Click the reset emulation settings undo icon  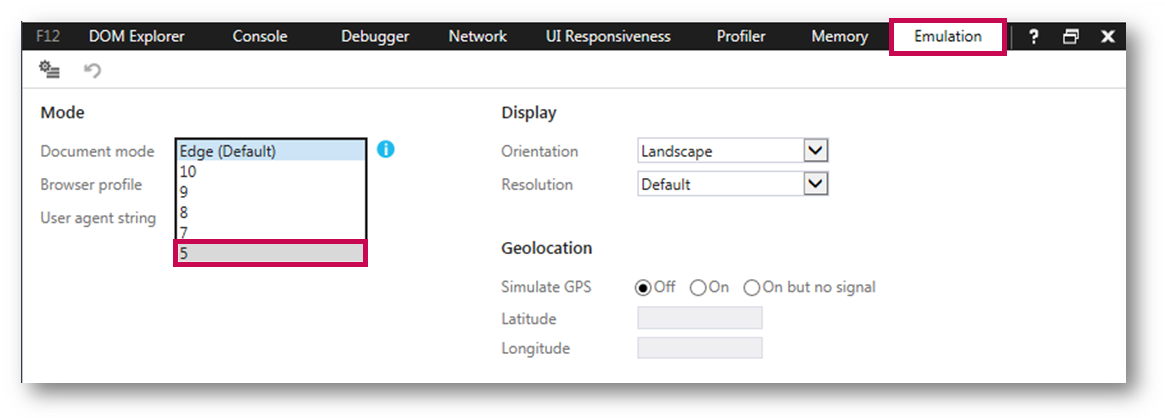tap(92, 71)
